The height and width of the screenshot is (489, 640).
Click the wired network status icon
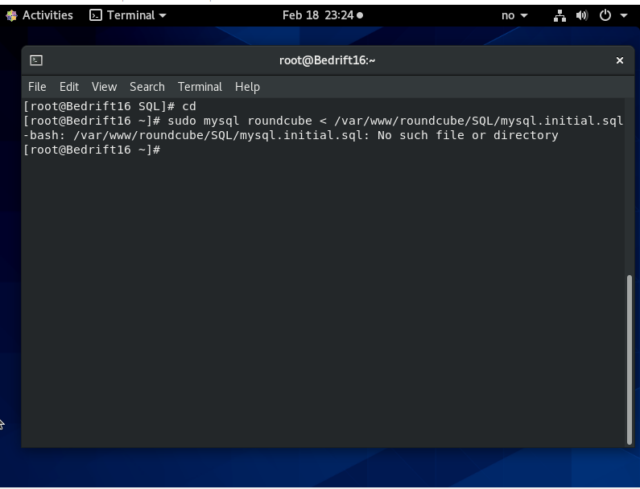575,15
